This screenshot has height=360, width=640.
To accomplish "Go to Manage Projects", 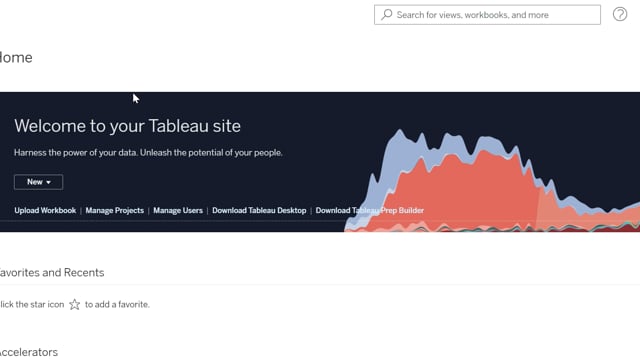I will coord(115,211).
